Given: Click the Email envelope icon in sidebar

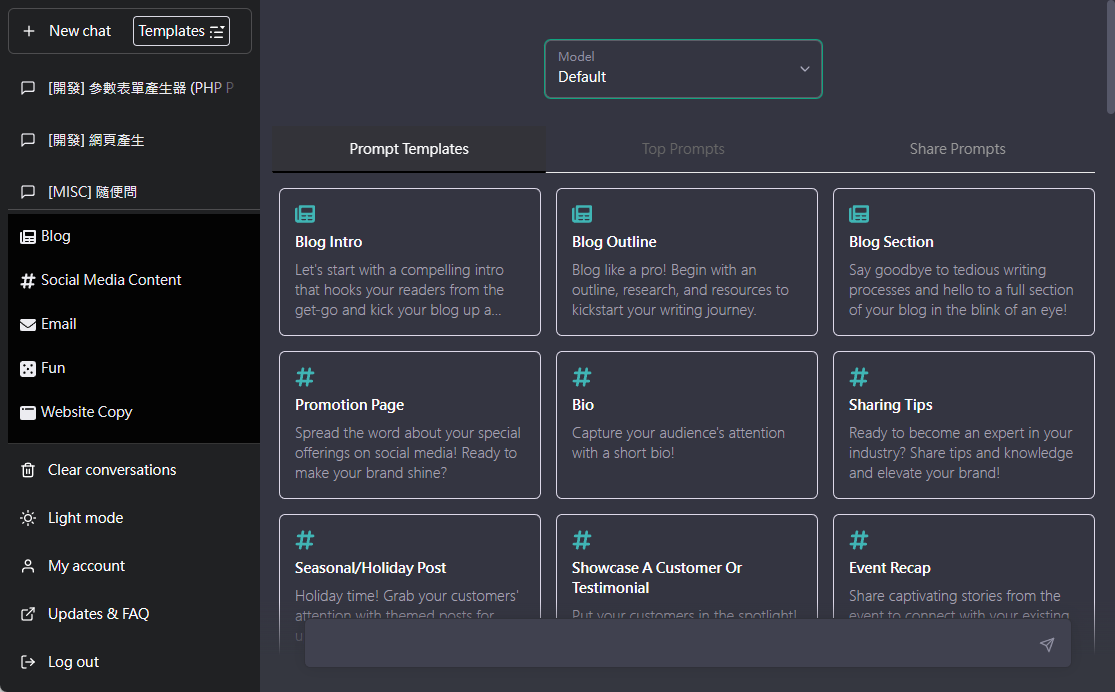Looking at the screenshot, I should click(x=28, y=324).
